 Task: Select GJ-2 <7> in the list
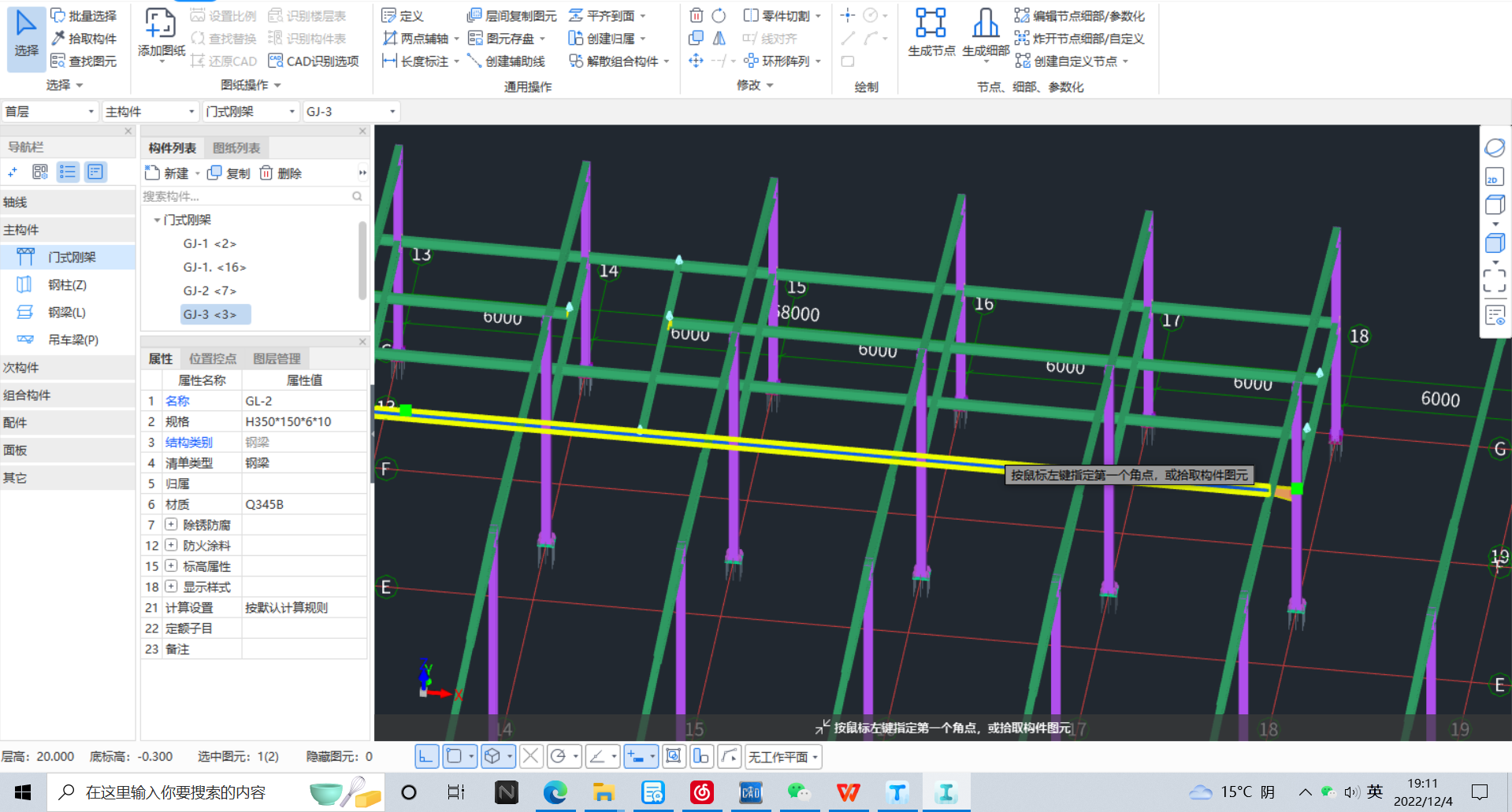(210, 291)
